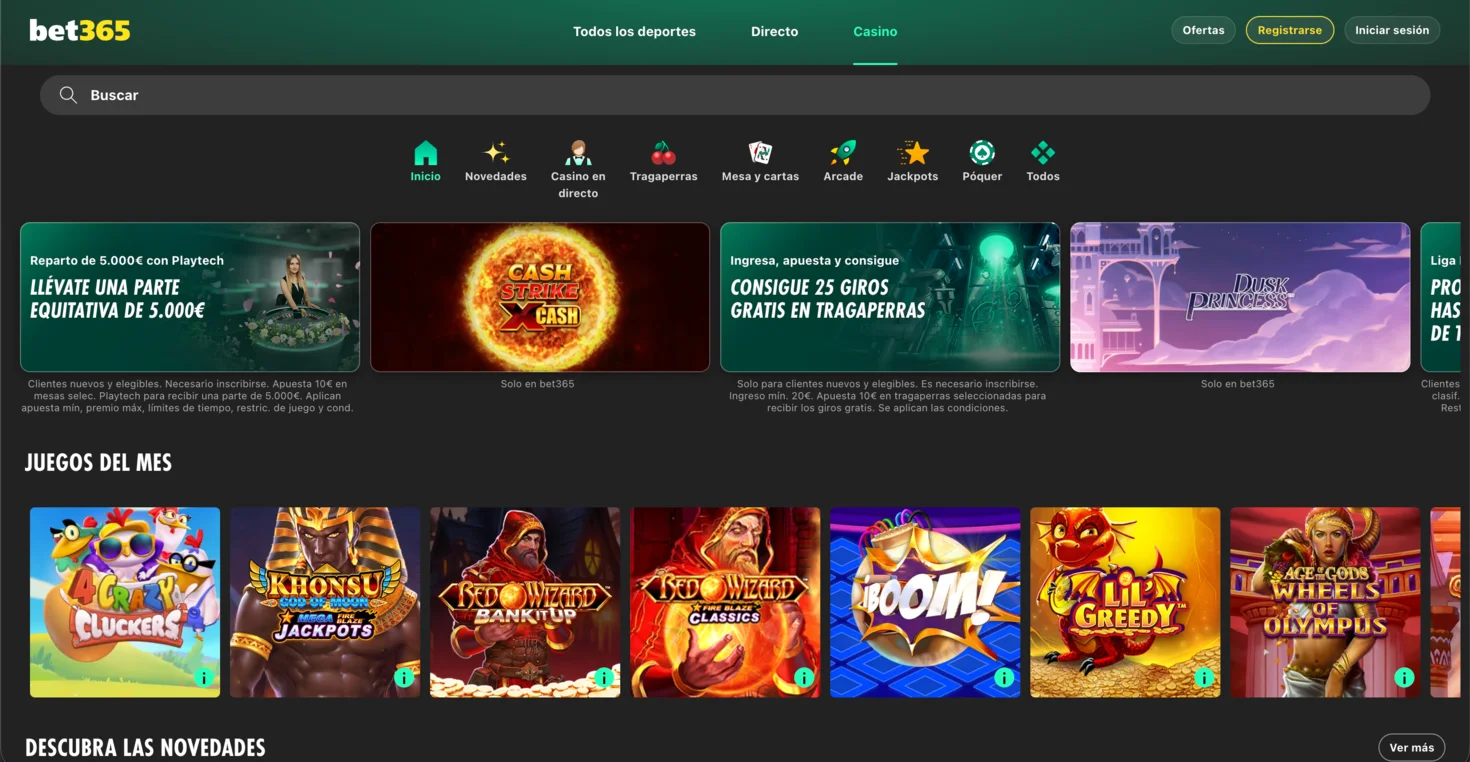Image resolution: width=1470 pixels, height=762 pixels.
Task: Click Ver más for Descubra las novedades
Action: click(x=1411, y=747)
